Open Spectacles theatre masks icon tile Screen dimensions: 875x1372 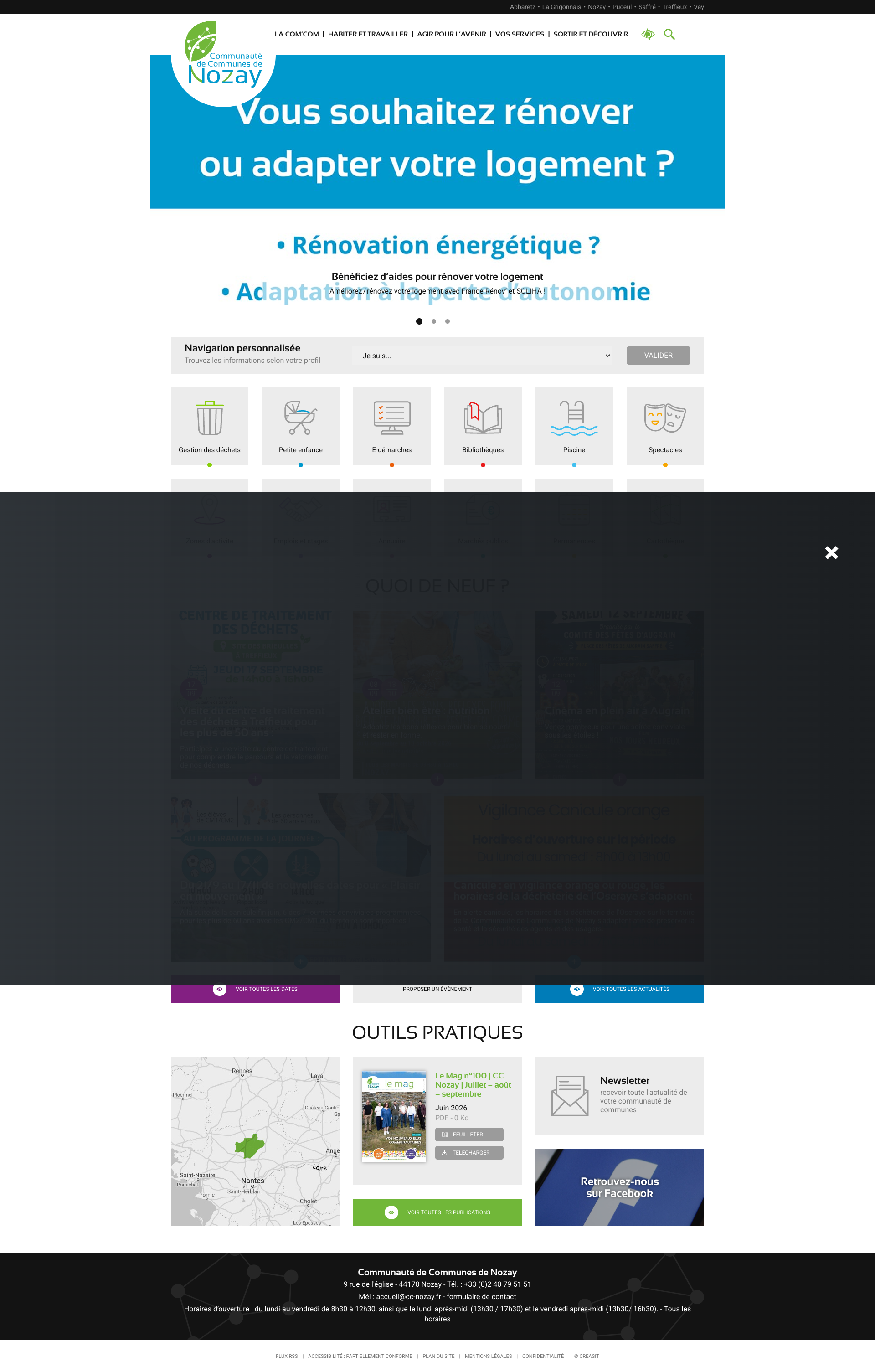tap(665, 426)
